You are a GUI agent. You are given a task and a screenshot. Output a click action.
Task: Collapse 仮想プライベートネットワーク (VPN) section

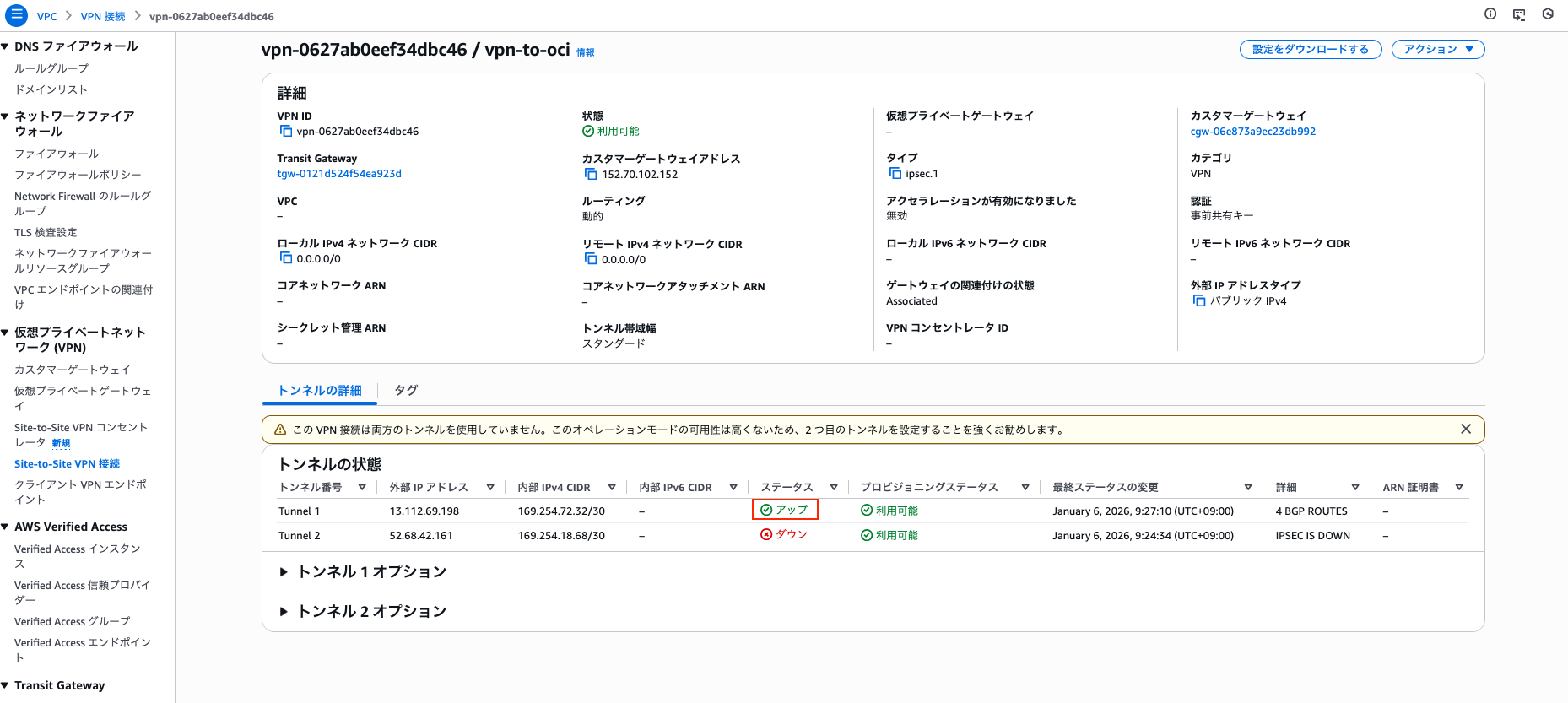pos(5,332)
